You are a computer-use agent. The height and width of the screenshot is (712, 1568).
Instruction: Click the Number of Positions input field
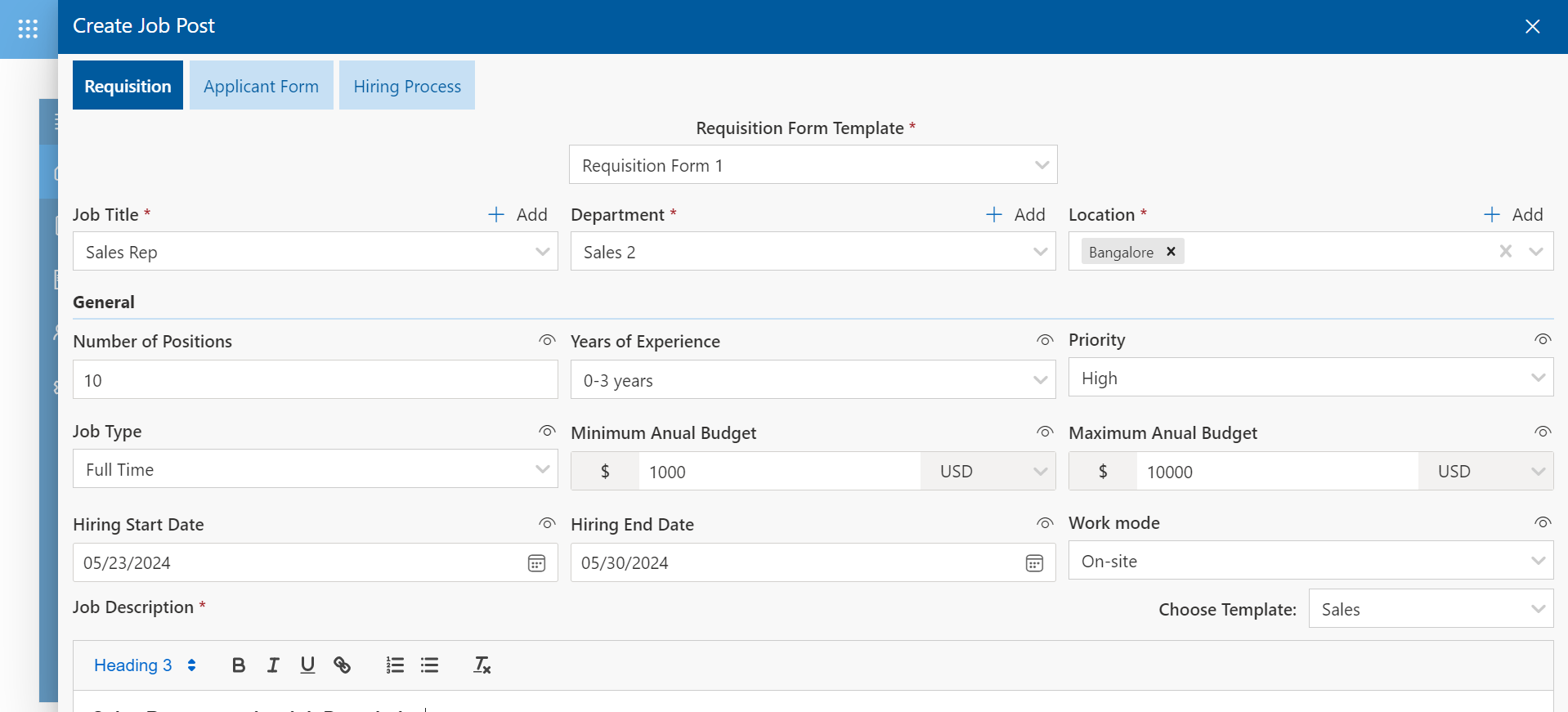315,380
